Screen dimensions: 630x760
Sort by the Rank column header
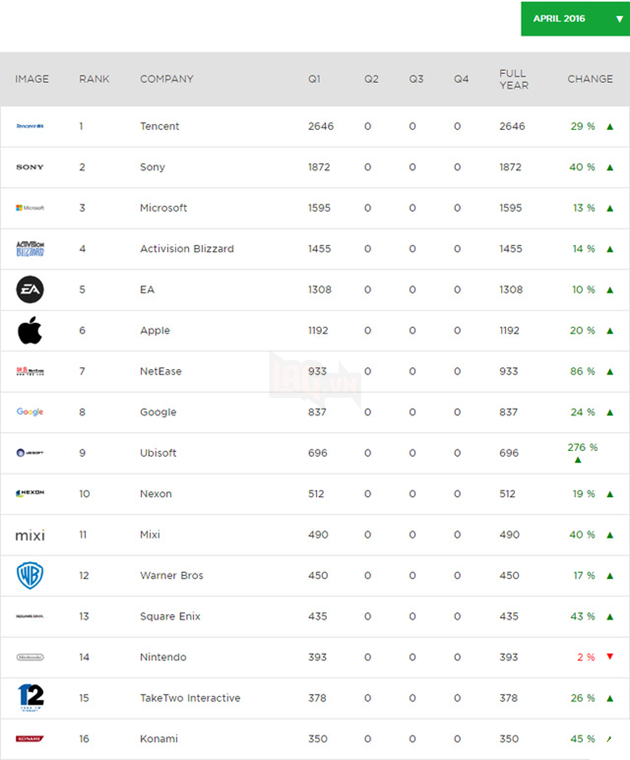click(94, 79)
